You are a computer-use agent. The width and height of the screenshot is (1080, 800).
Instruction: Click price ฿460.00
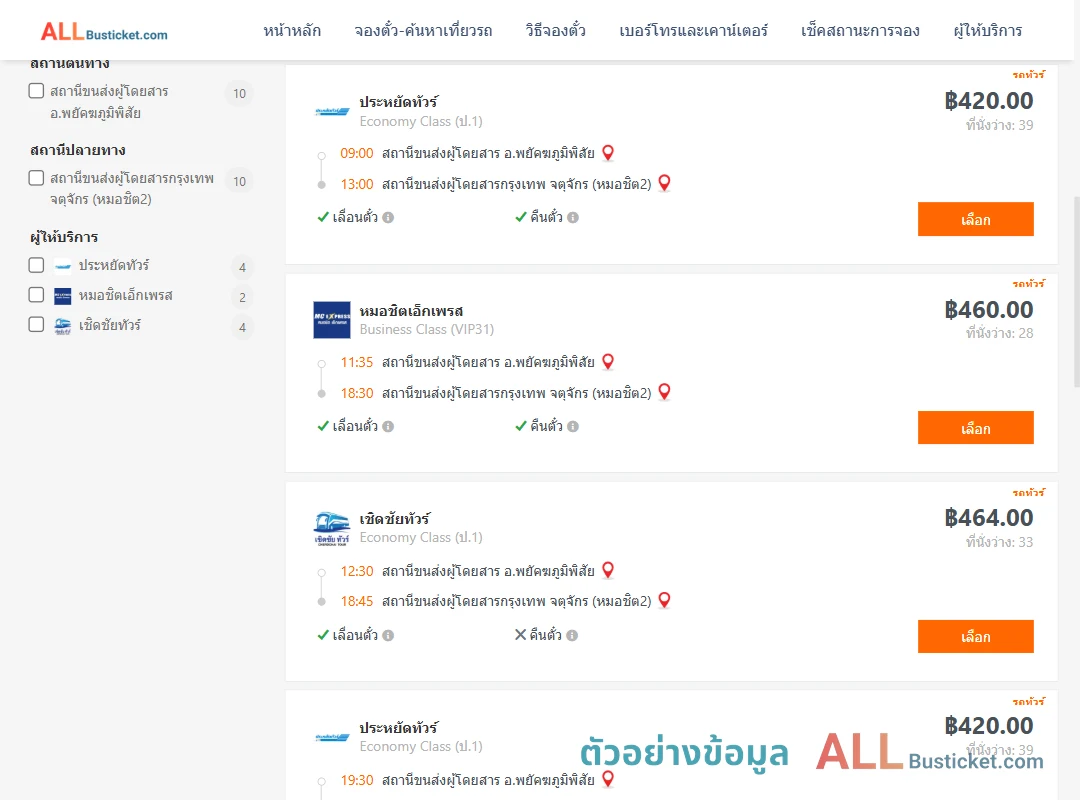pyautogui.click(x=988, y=310)
